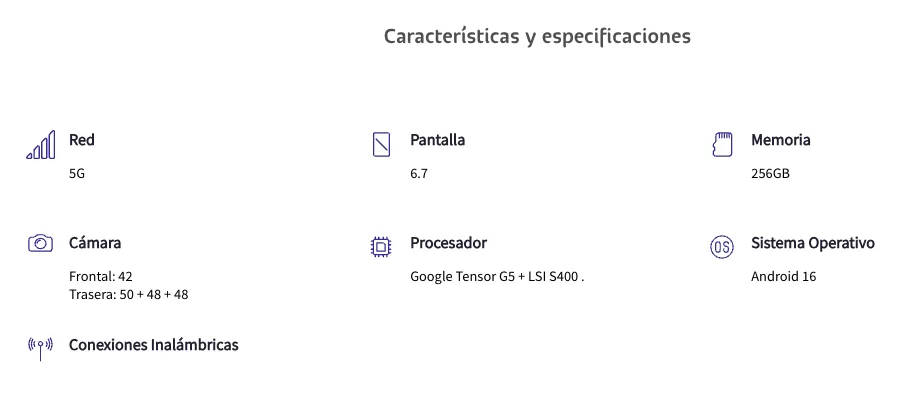Image resolution: width=915 pixels, height=399 pixels.
Task: Select the Características y especificaciones heading
Action: 537,37
